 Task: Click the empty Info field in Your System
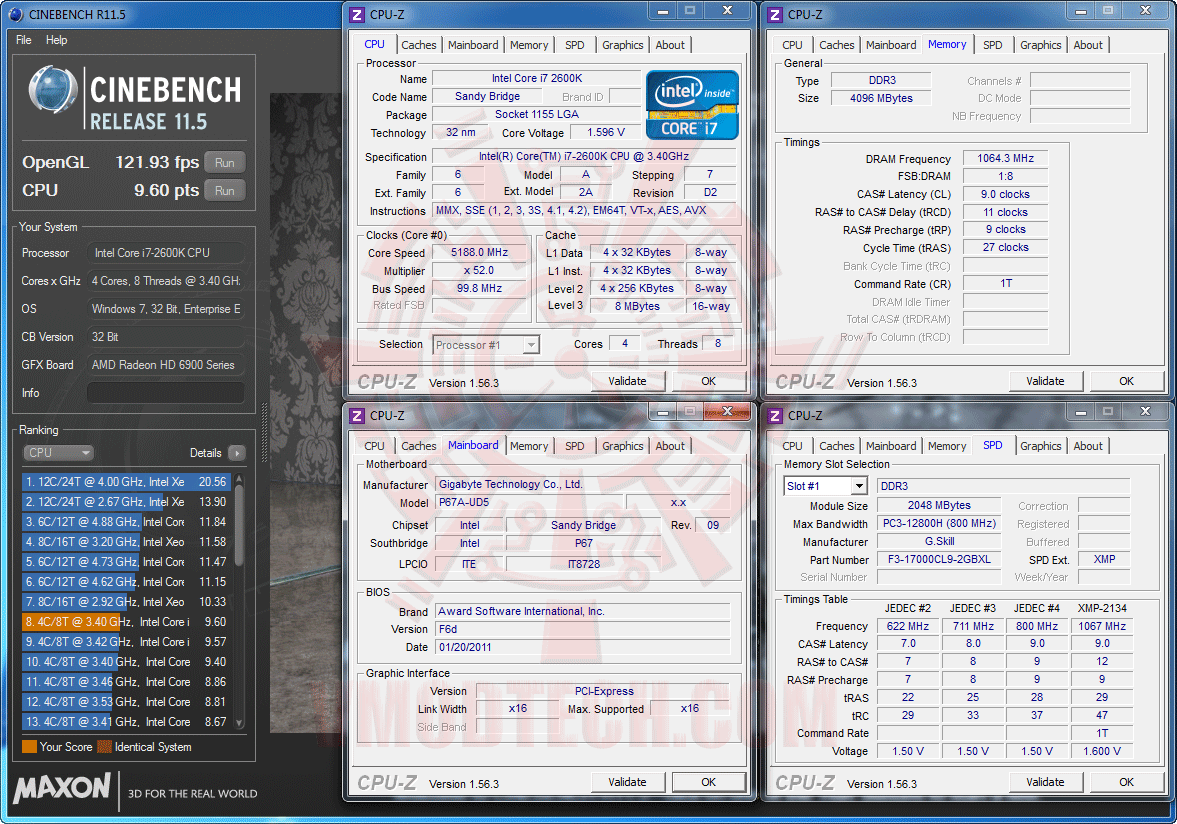[166, 392]
